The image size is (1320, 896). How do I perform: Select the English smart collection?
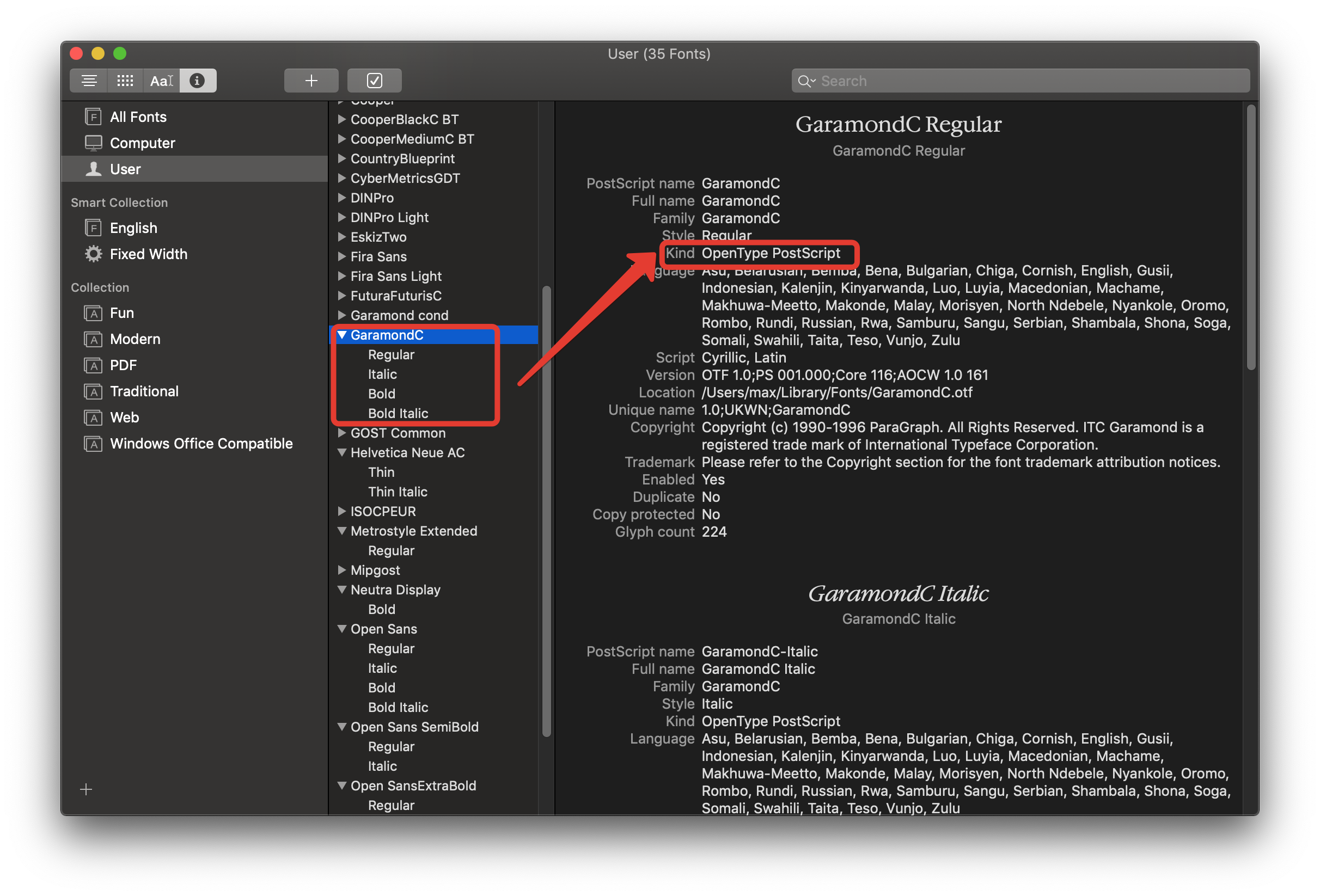pos(134,227)
